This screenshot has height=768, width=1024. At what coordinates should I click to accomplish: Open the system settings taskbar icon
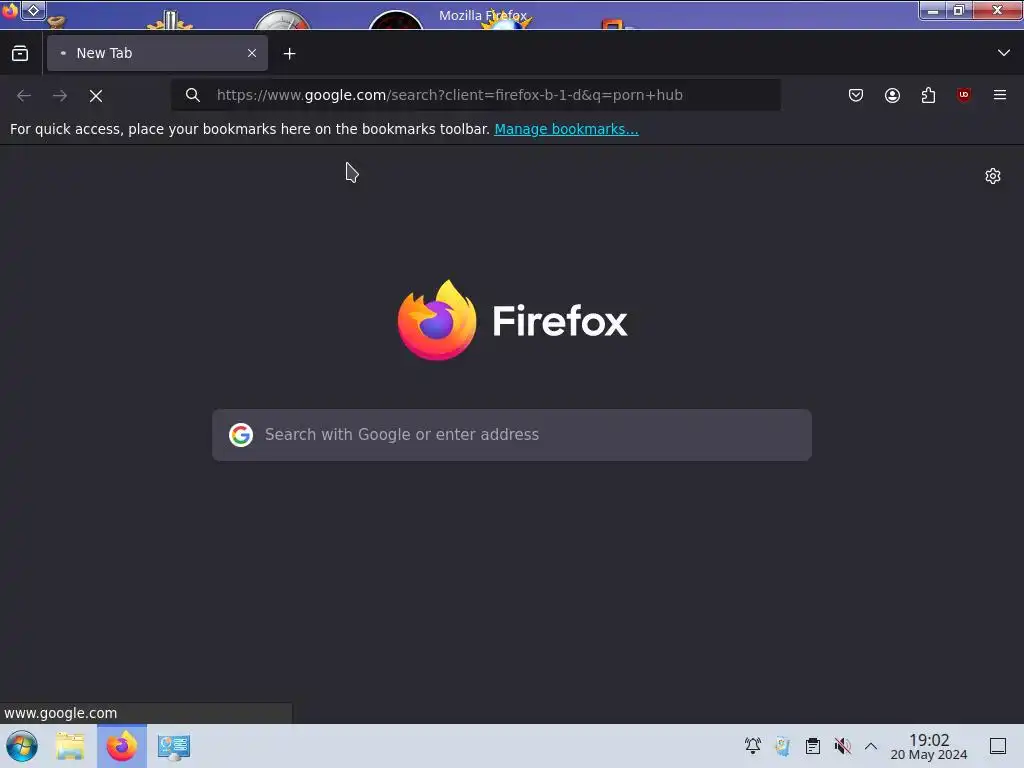pos(174,746)
